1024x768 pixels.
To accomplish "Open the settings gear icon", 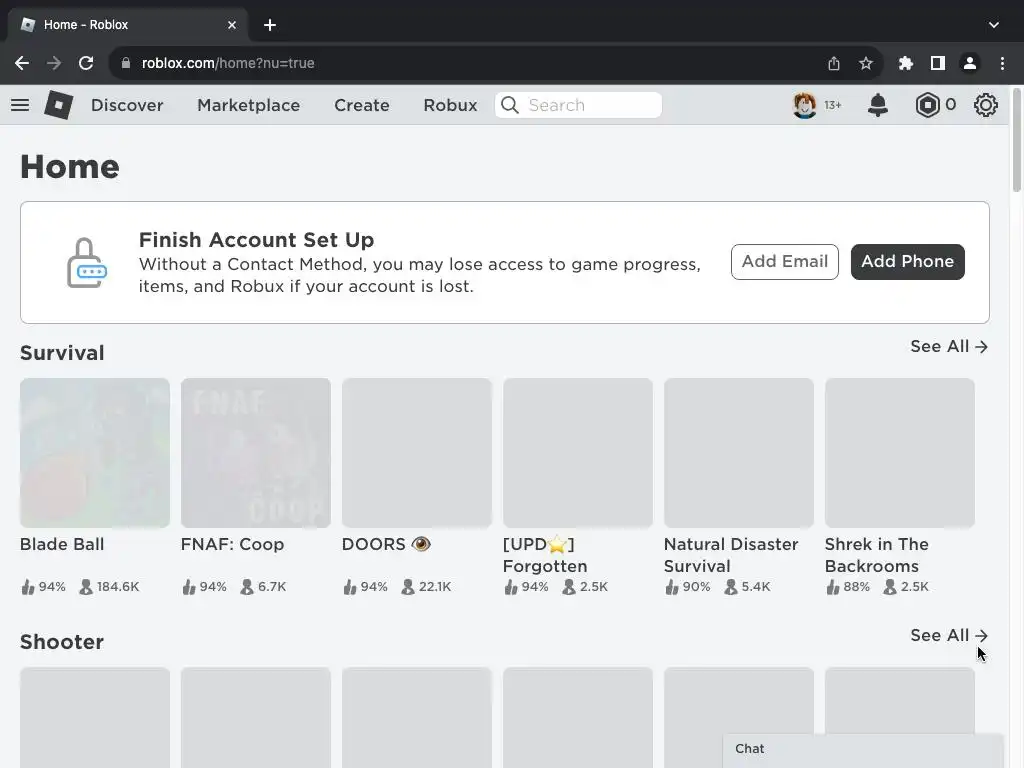I will (x=985, y=104).
